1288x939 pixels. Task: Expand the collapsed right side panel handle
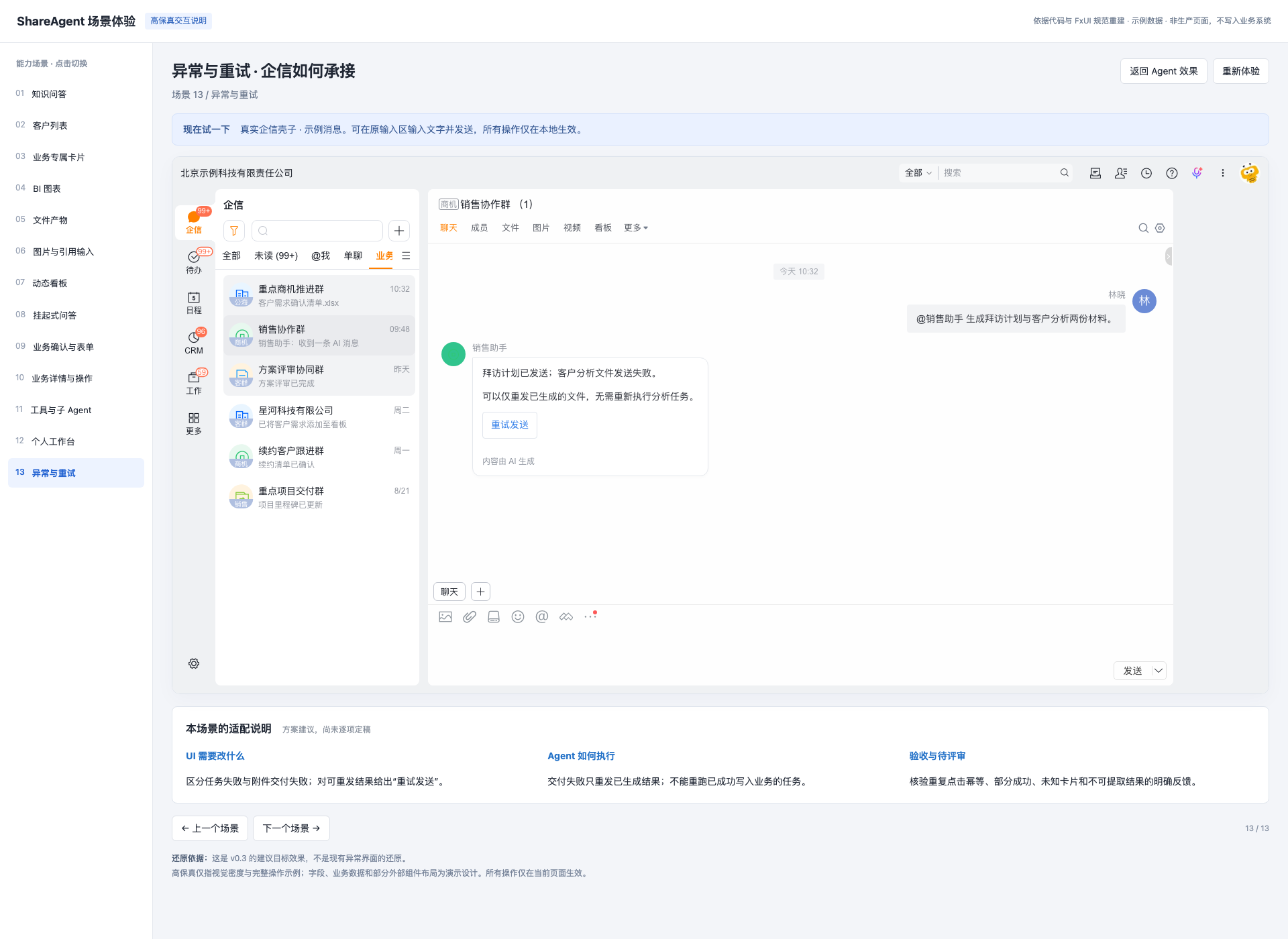click(1169, 256)
